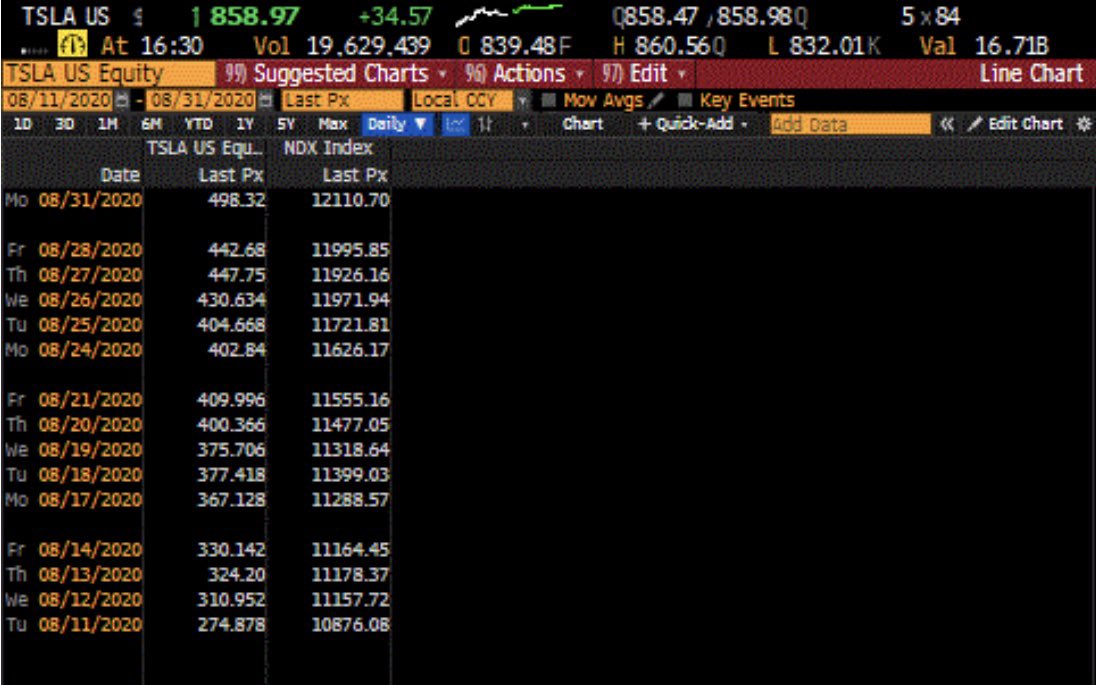1096x685 pixels.
Task: Open the Quick-Add dropdown
Action: click(693, 124)
